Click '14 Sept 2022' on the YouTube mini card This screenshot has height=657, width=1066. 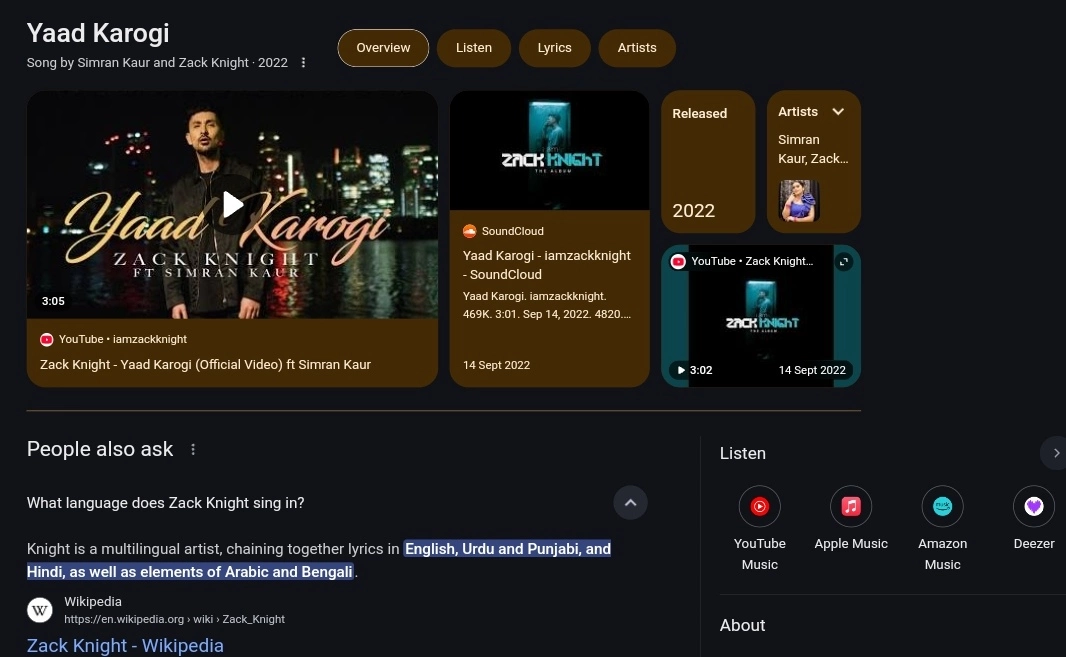[812, 370]
